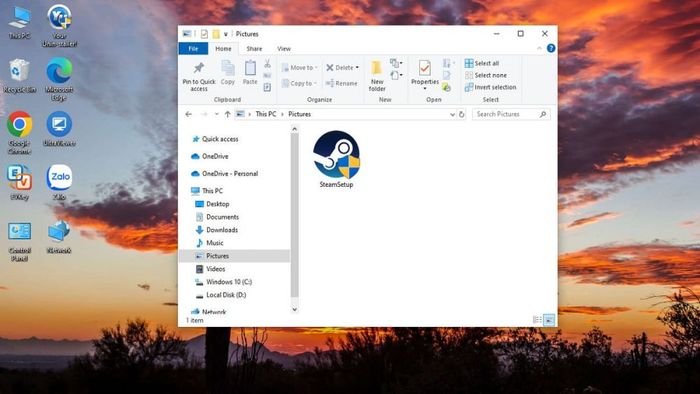Screen dimensions: 700x394
Task: Click the Rename button
Action: (342, 83)
